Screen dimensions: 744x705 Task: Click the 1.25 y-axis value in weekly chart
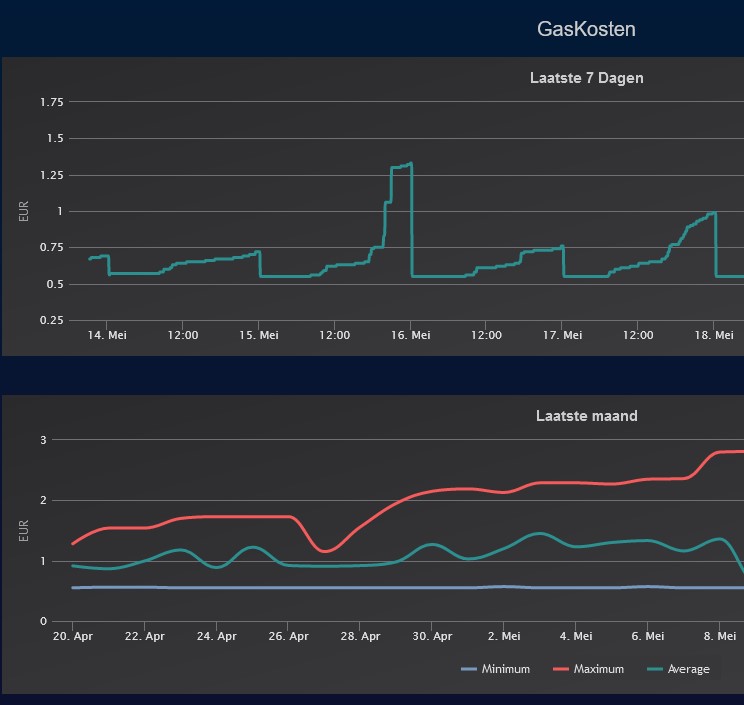(x=51, y=176)
